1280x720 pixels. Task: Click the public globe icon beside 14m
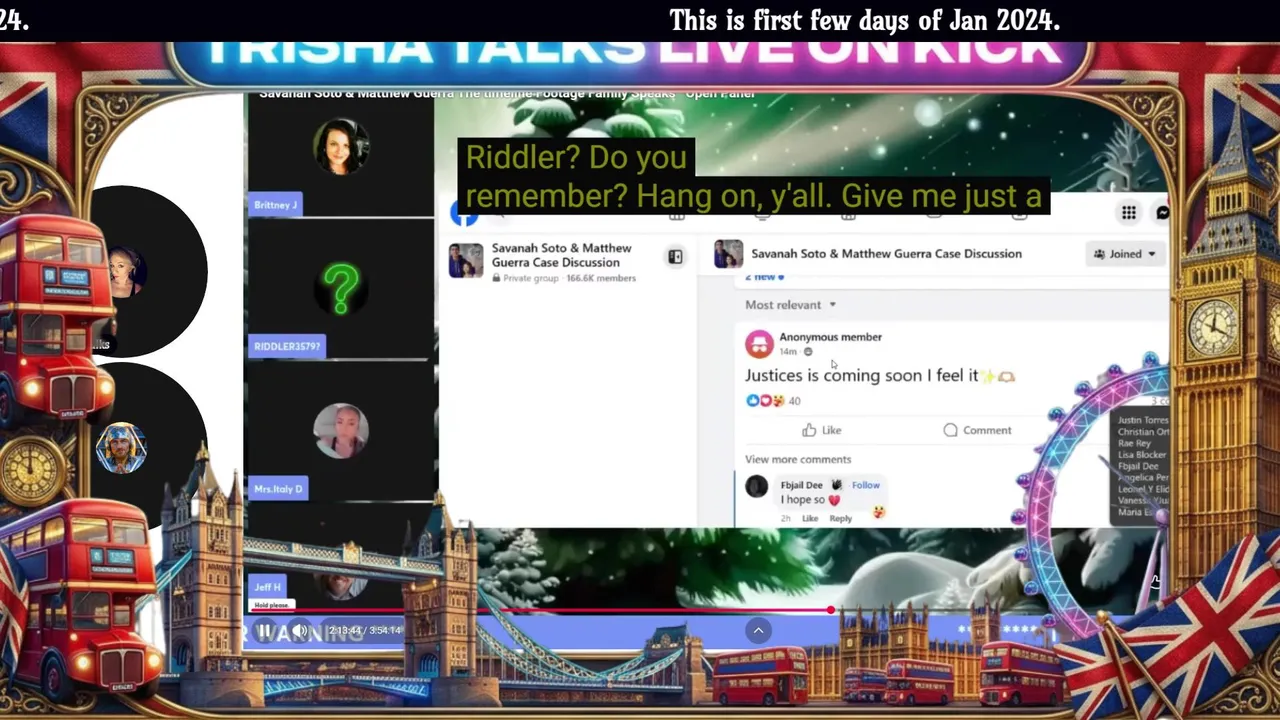(x=808, y=352)
